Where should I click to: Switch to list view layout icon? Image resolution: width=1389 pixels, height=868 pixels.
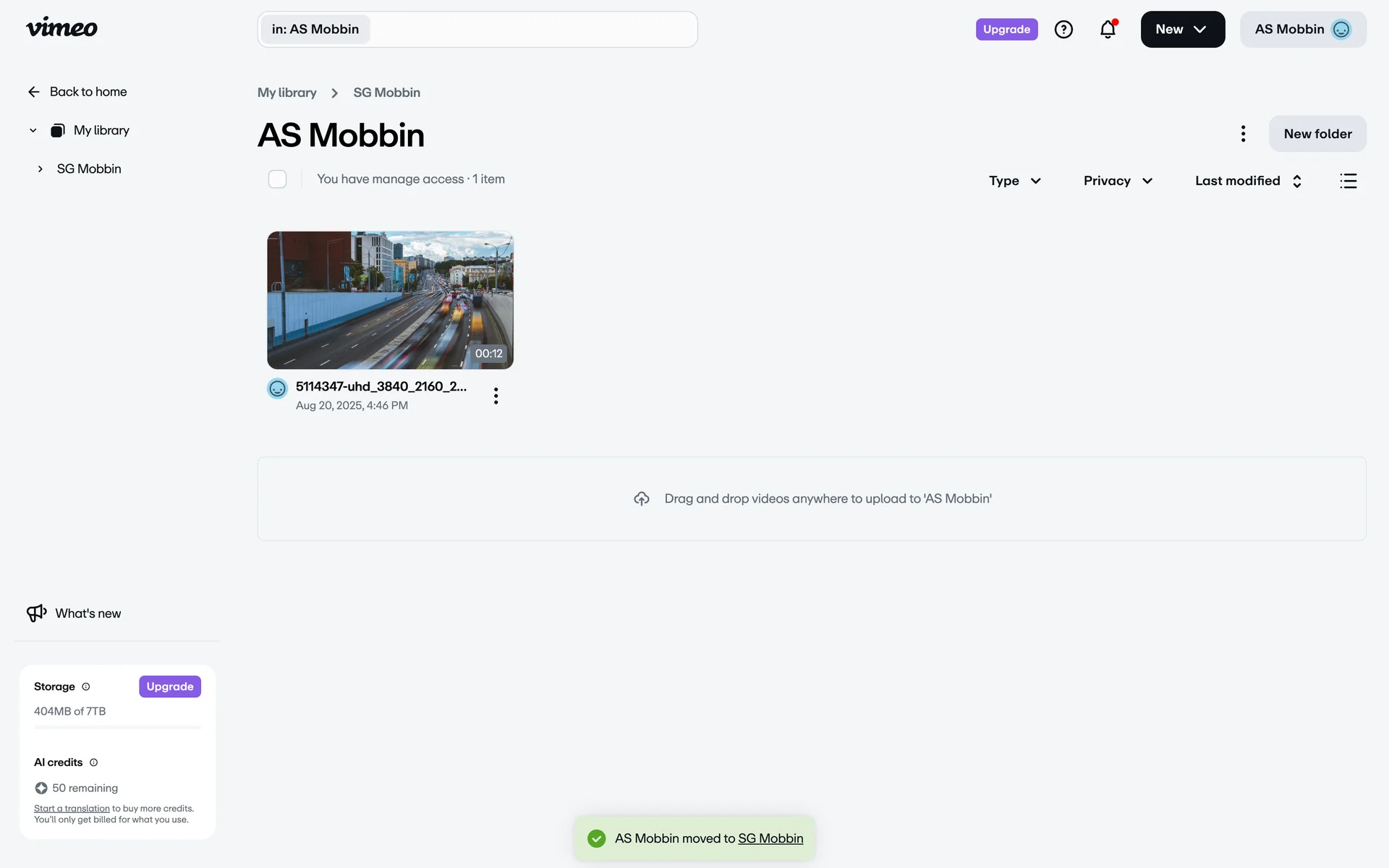[x=1348, y=181]
